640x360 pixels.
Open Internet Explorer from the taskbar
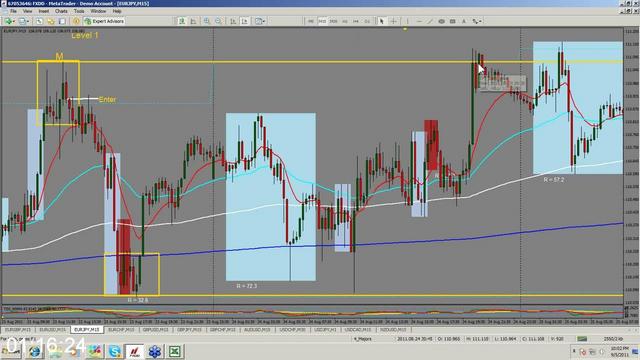(34, 351)
